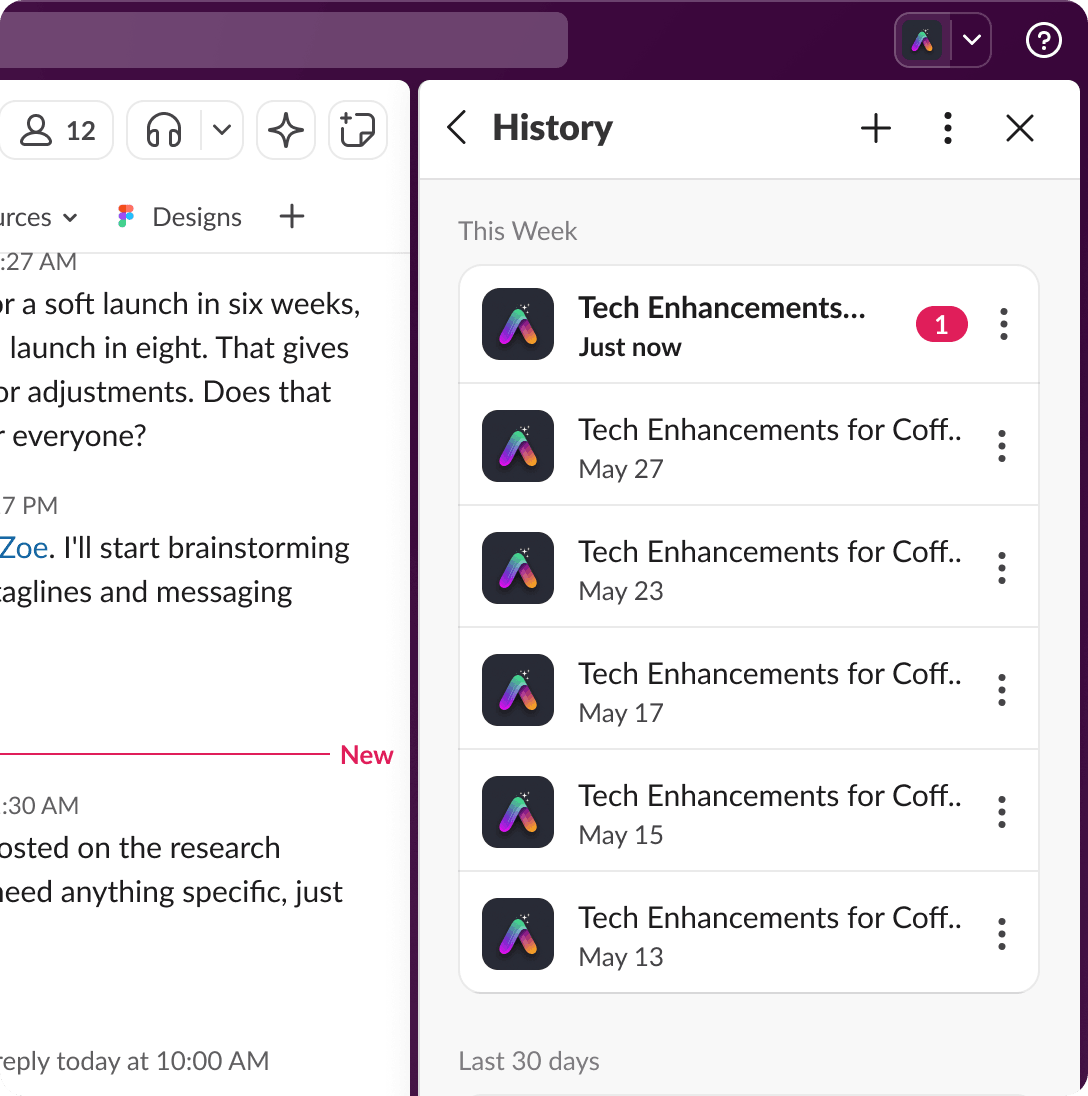Click the sparkle AI icon in channel header
1088x1096 pixels.
pyautogui.click(x=285, y=129)
